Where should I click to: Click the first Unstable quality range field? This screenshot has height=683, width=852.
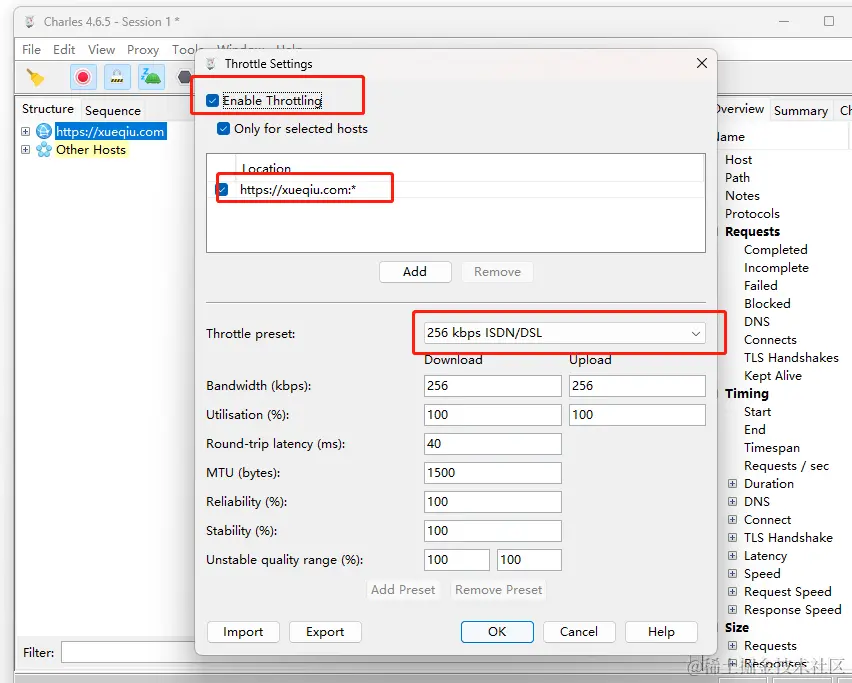456,560
